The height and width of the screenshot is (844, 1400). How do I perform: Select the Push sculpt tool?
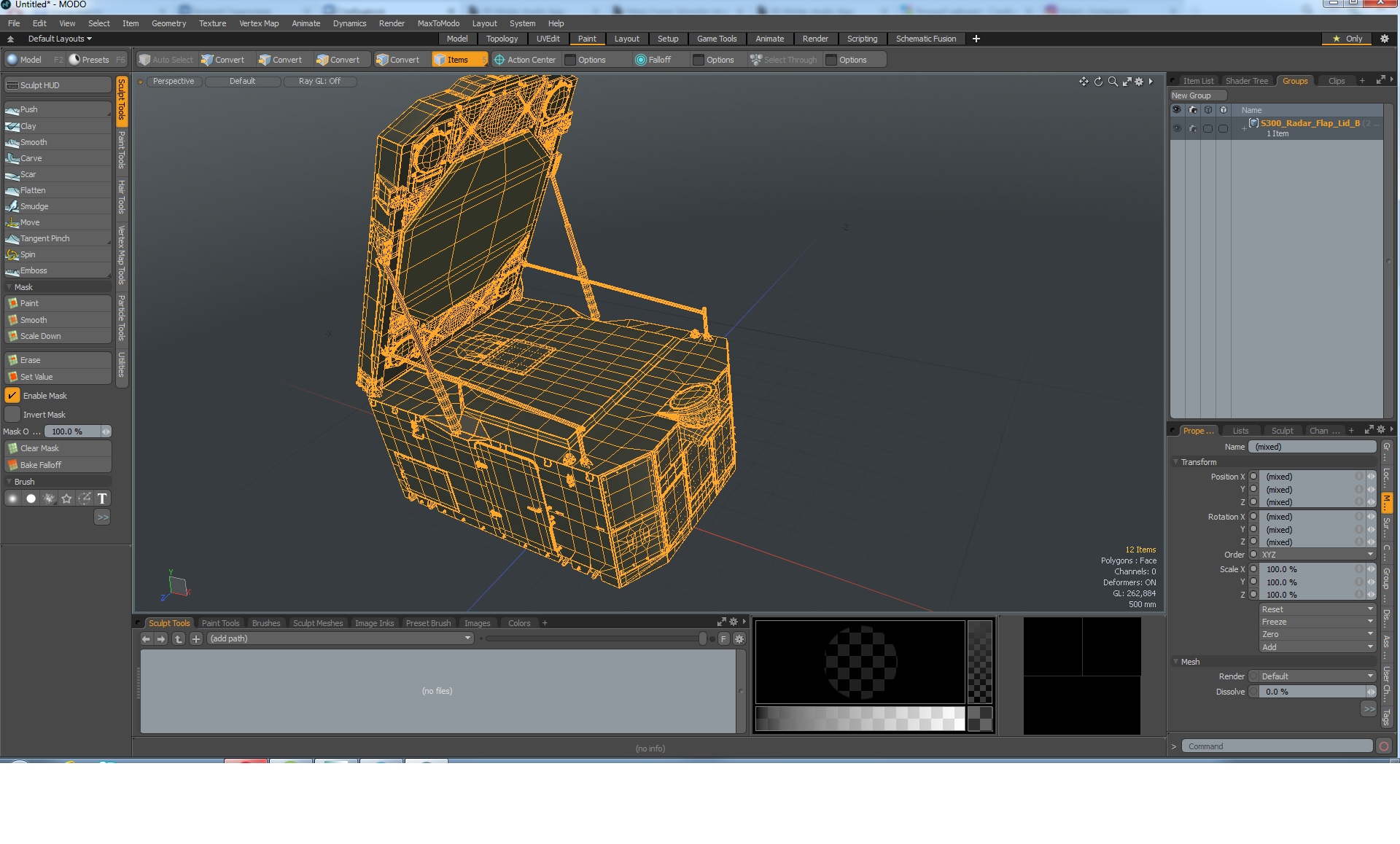(58, 109)
